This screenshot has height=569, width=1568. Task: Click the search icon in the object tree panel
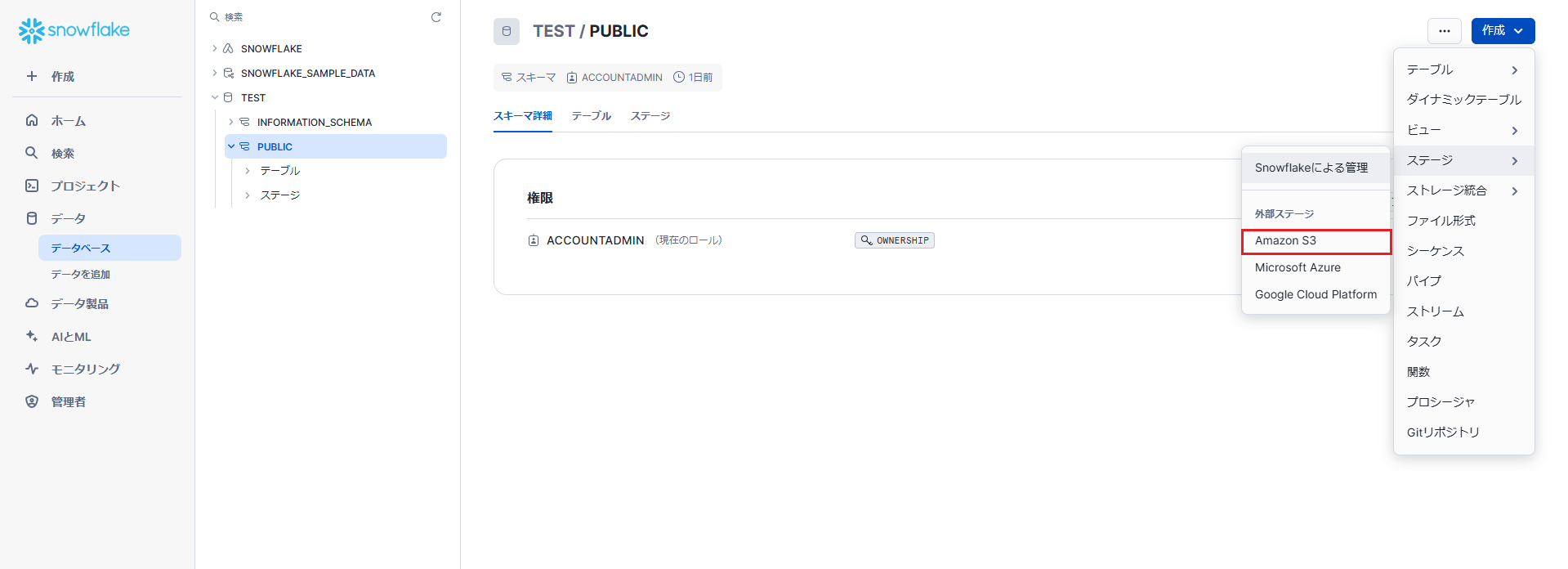pyautogui.click(x=215, y=16)
